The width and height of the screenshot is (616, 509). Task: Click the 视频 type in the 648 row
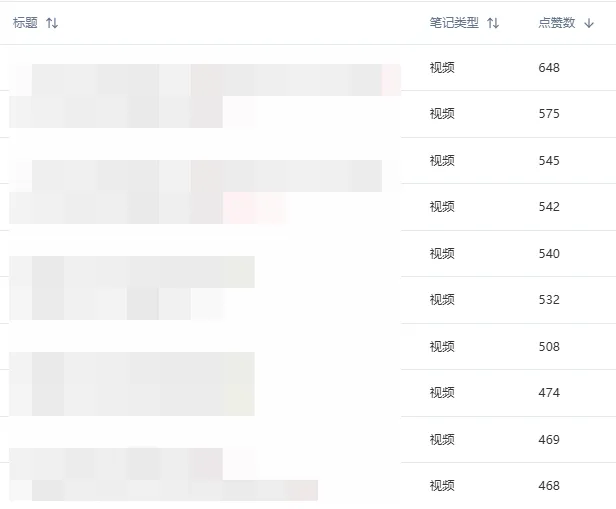coord(442,68)
